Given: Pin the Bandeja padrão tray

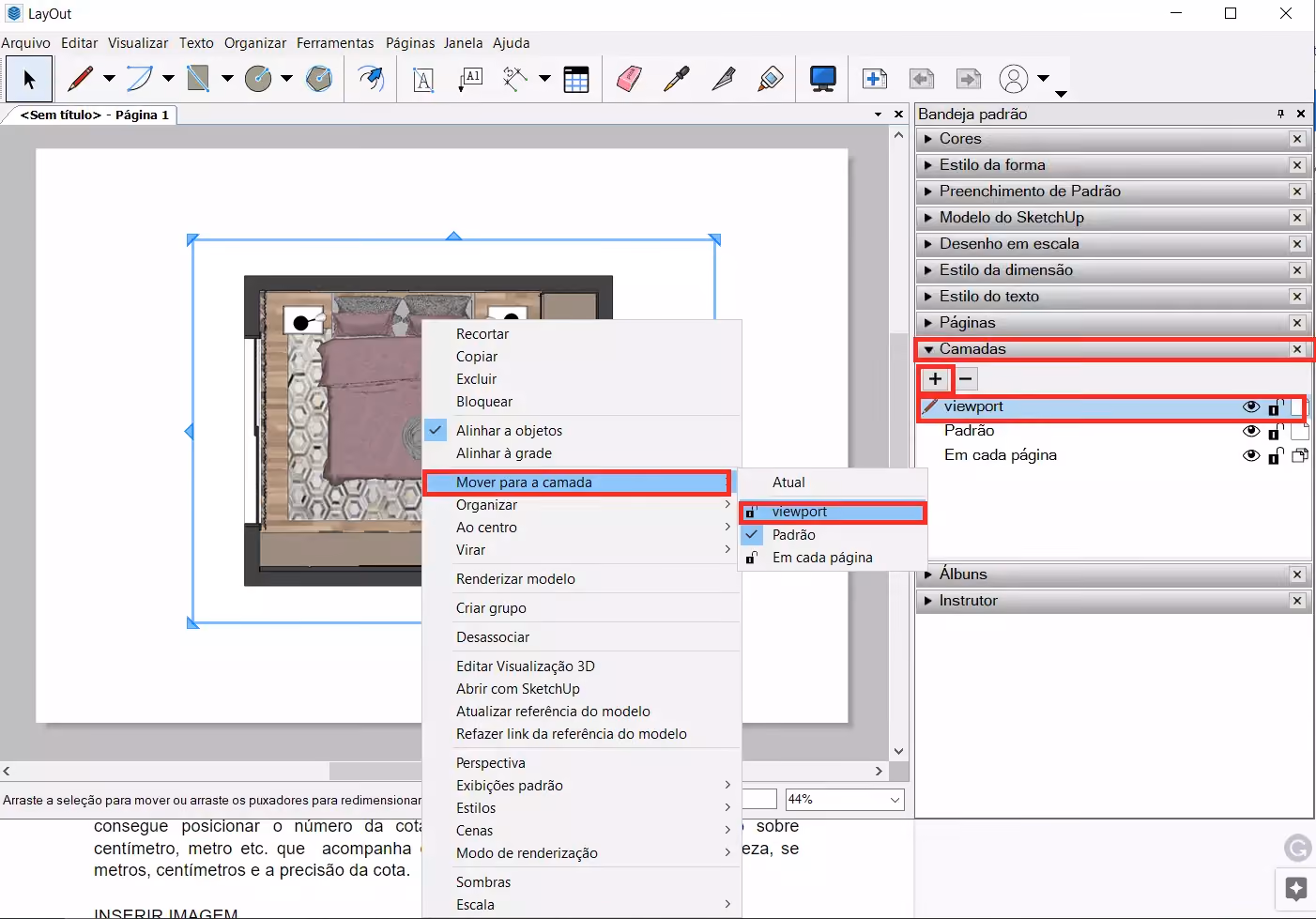Looking at the screenshot, I should pos(1280,114).
